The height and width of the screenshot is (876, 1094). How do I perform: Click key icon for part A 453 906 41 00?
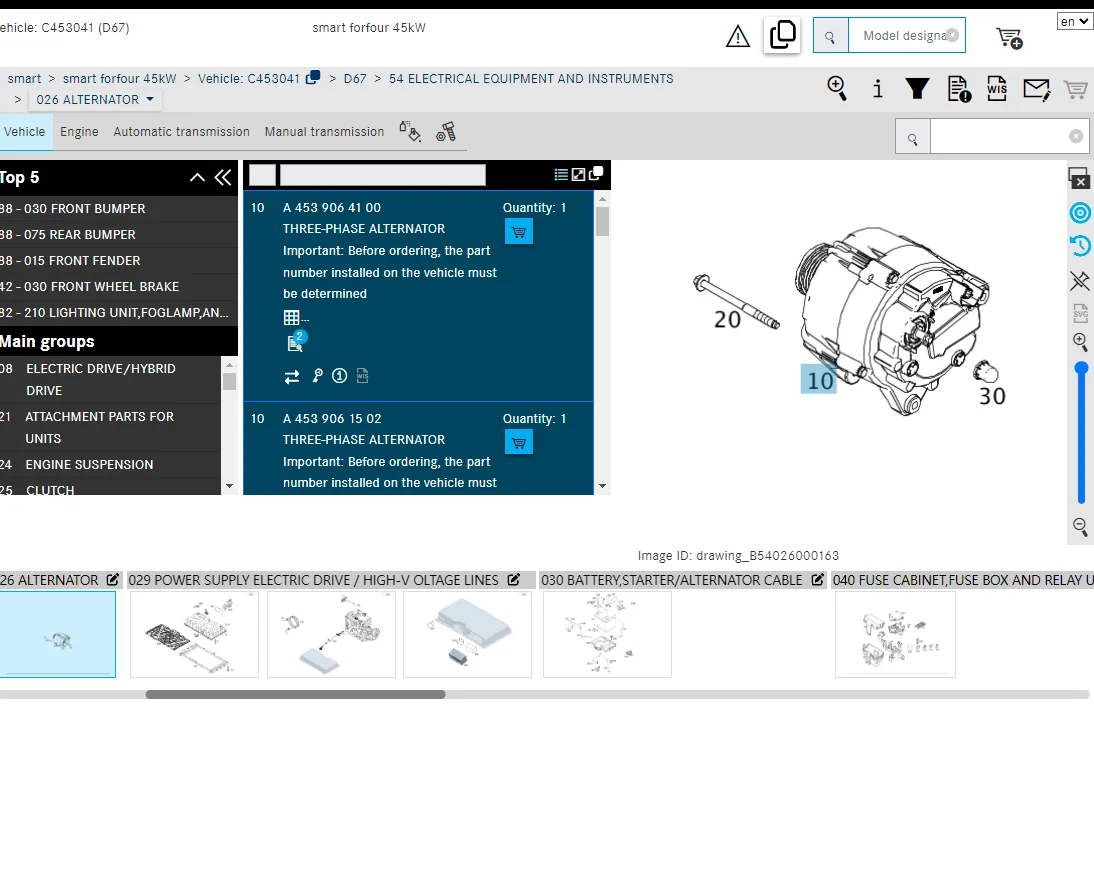pyautogui.click(x=317, y=376)
